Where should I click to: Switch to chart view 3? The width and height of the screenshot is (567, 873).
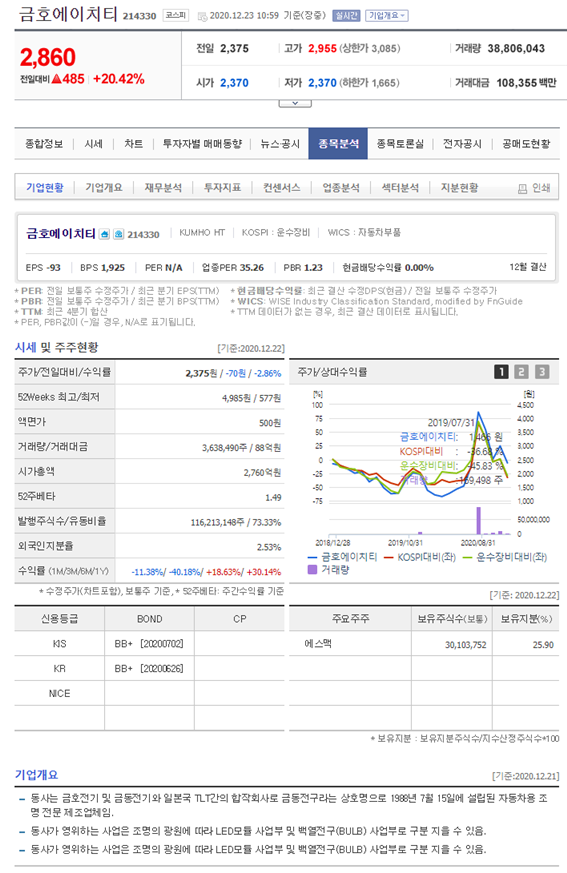542,371
